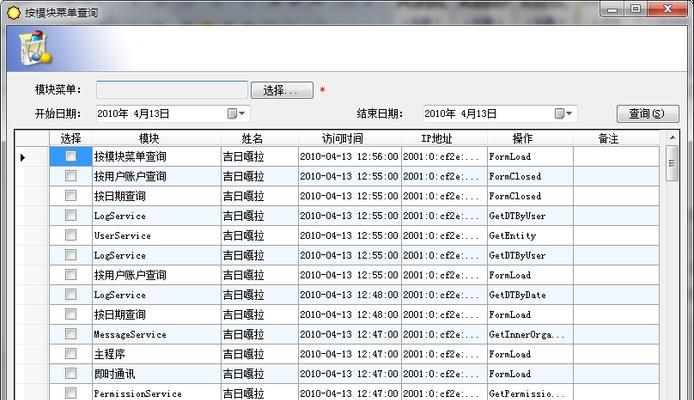Viewport: 694px width, 400px height.
Task: Minimize the 按模块菜单查询 window
Action: click(x=613, y=9)
